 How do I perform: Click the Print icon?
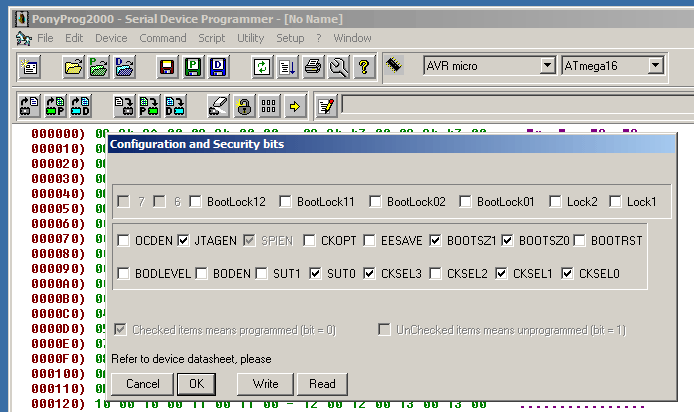(x=313, y=67)
